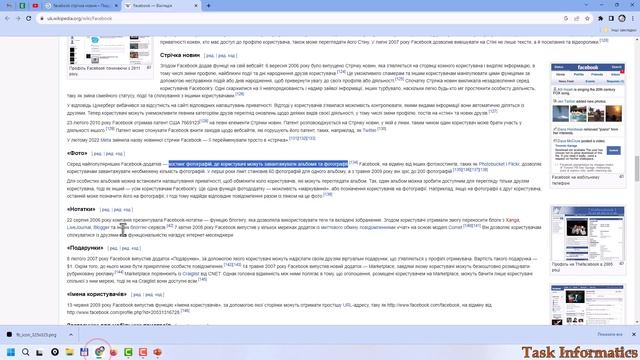This screenshot has width=640, height=360.
Task: Open the Facebook mobile phone screenshot thumbnail
Action: click(587, 118)
